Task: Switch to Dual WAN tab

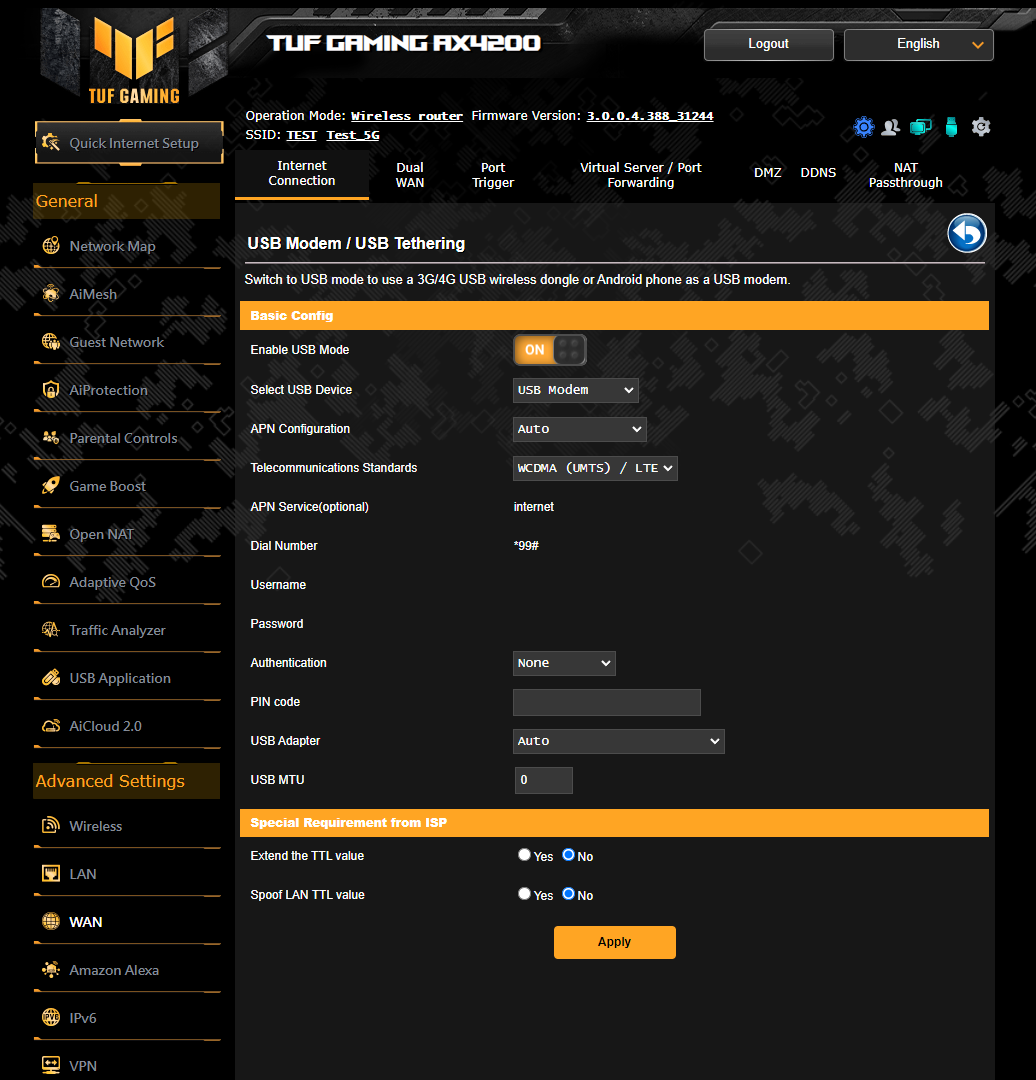Action: coord(410,175)
